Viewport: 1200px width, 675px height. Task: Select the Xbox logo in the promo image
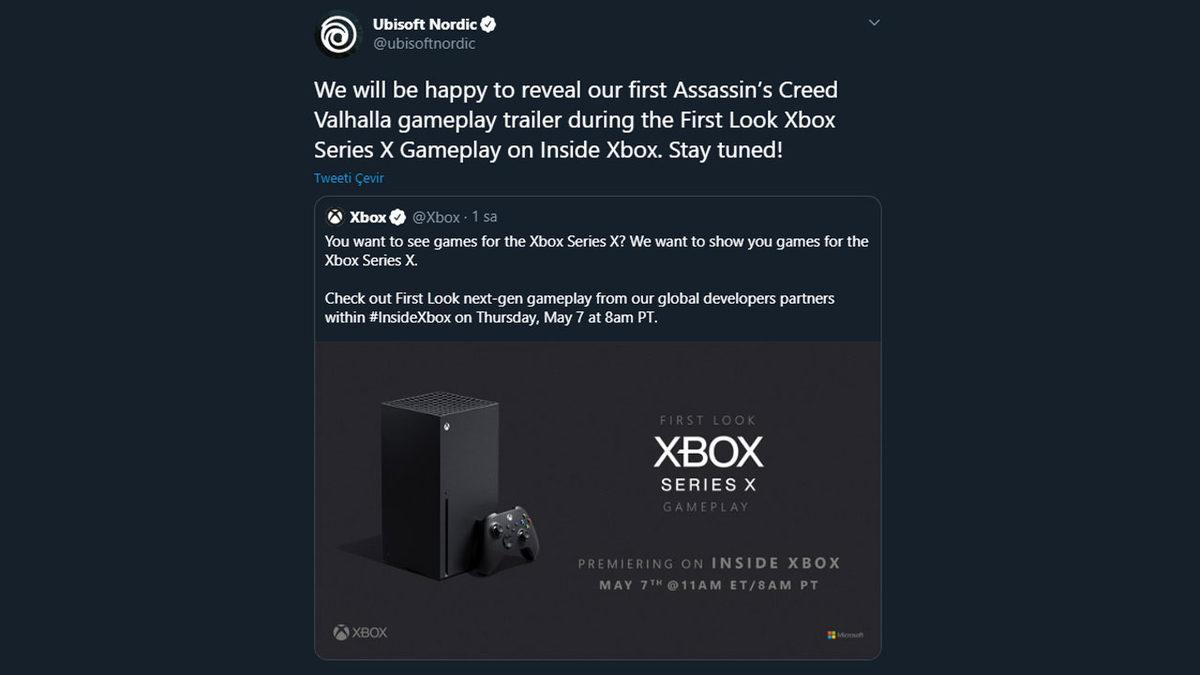tap(360, 632)
